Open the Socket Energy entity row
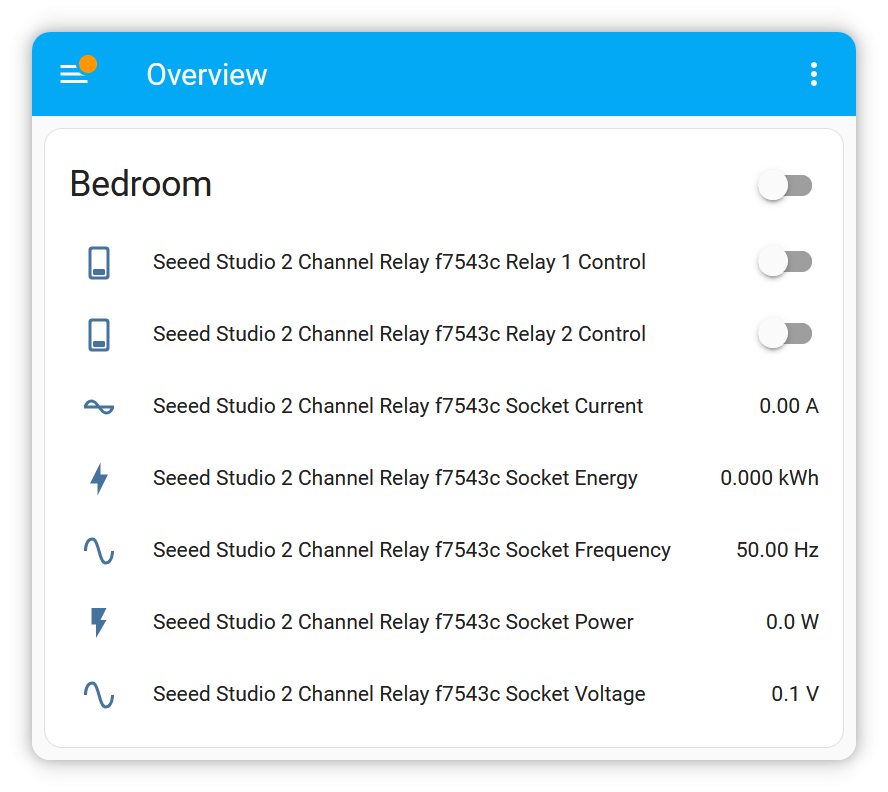888x792 pixels. coord(451,478)
